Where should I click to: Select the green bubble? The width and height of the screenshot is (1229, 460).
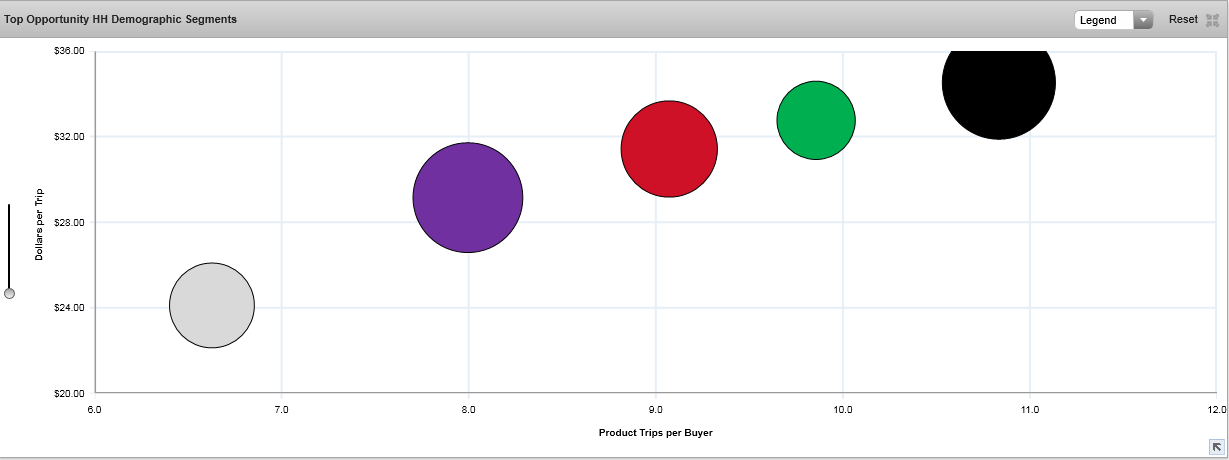point(816,120)
